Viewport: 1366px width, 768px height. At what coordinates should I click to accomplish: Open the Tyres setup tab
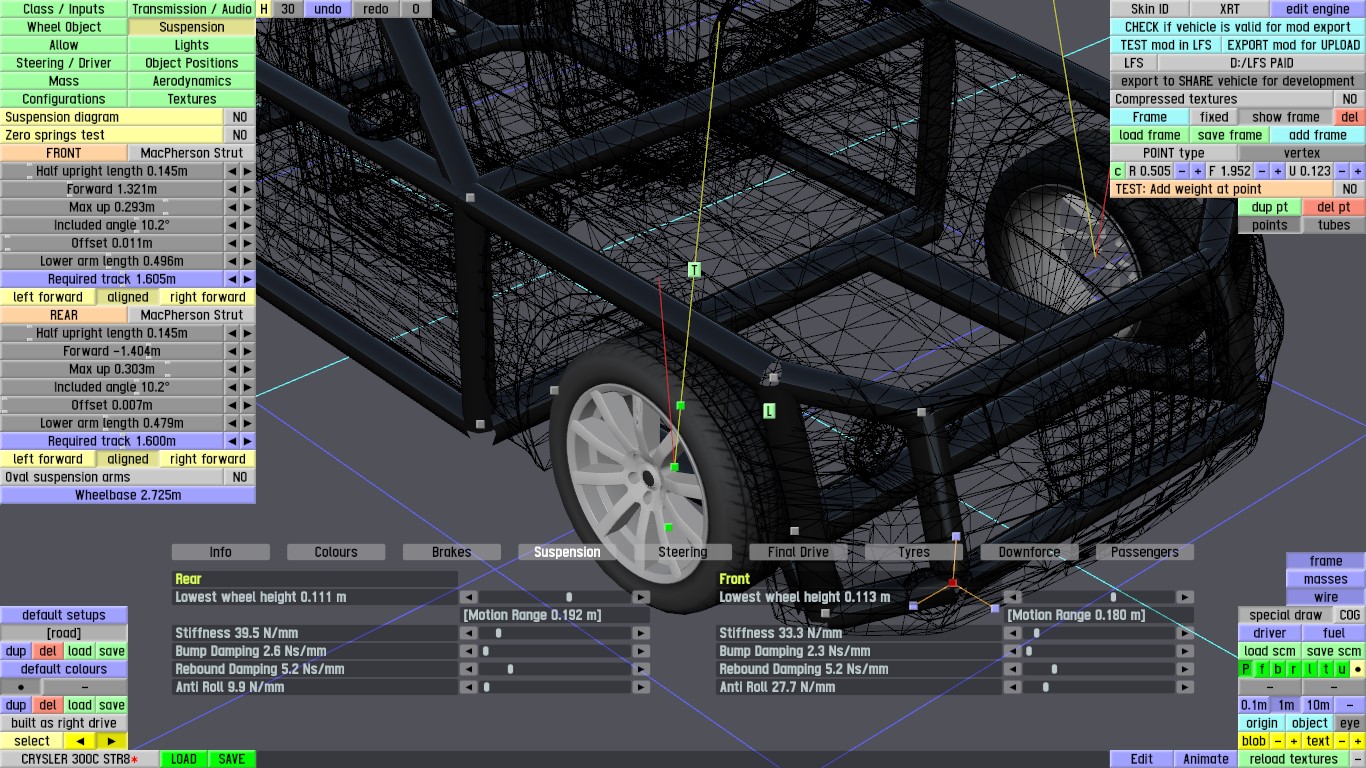click(x=914, y=552)
